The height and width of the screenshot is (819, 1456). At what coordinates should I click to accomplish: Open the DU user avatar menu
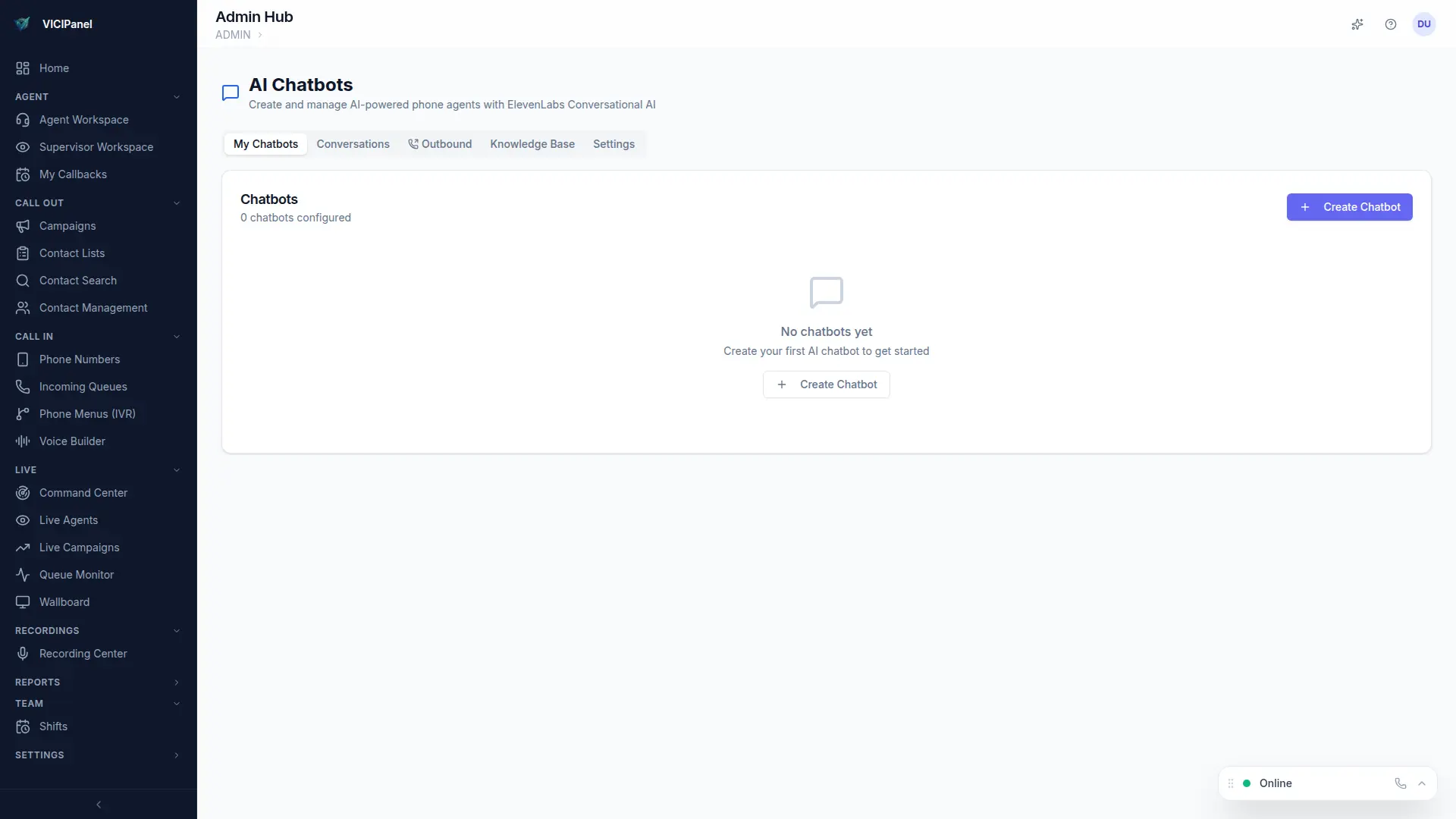click(x=1424, y=24)
